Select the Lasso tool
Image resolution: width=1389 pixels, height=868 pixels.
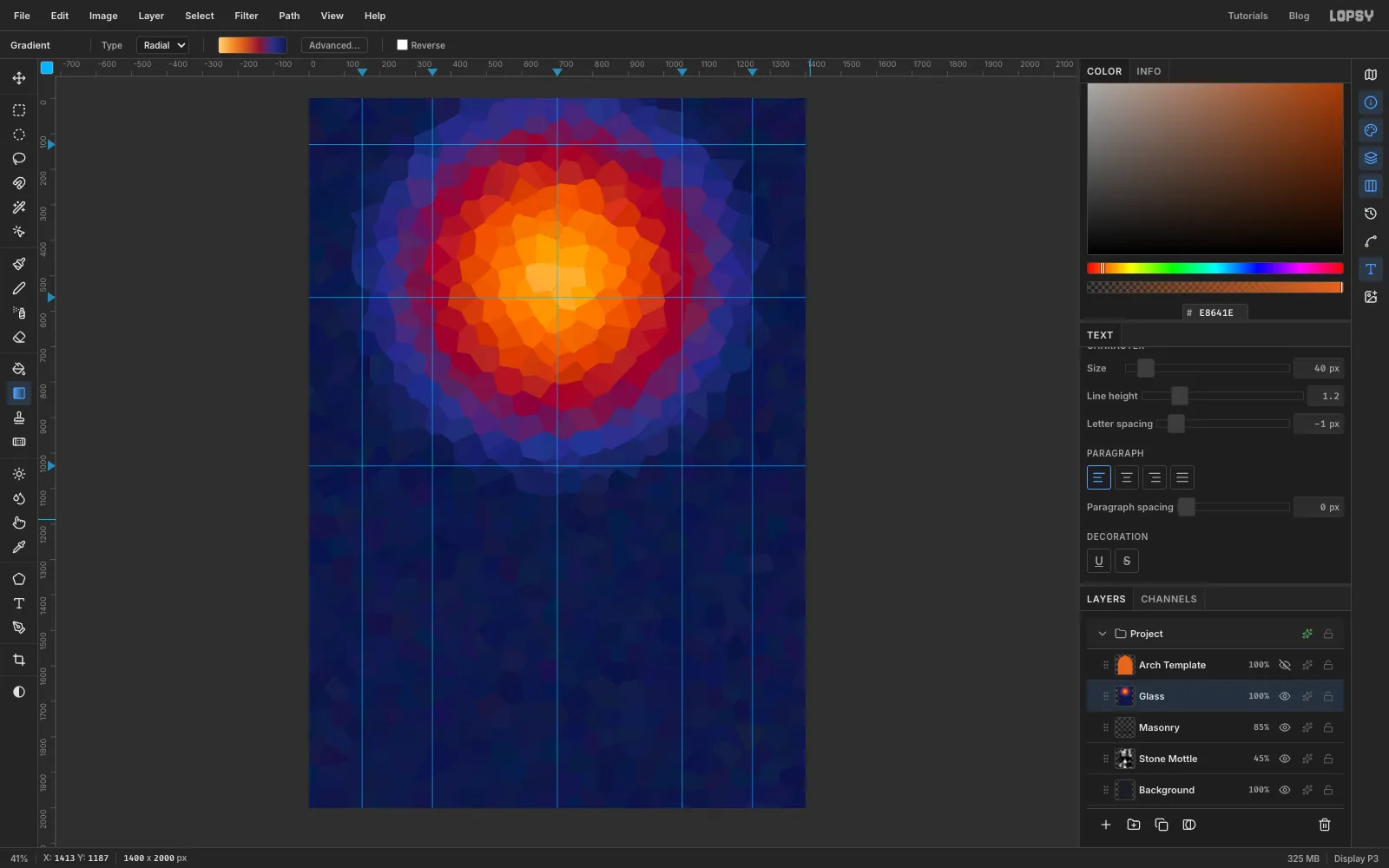click(x=18, y=159)
